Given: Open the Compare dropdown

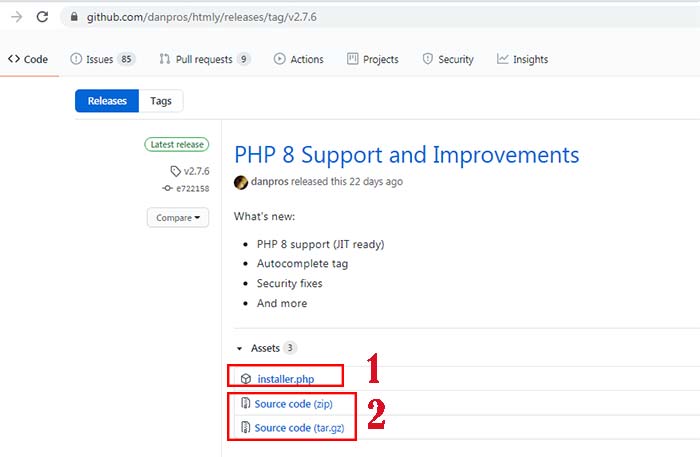Looking at the screenshot, I should (178, 218).
